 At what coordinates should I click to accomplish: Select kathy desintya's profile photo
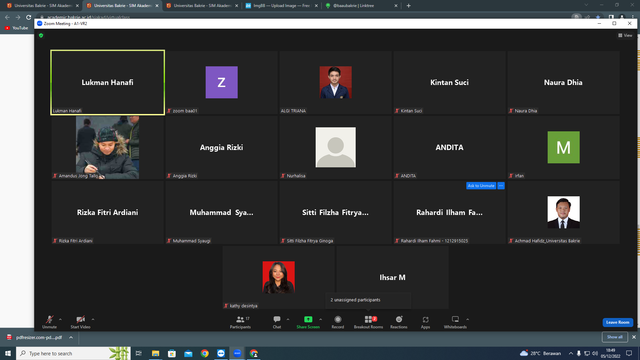click(x=278, y=277)
